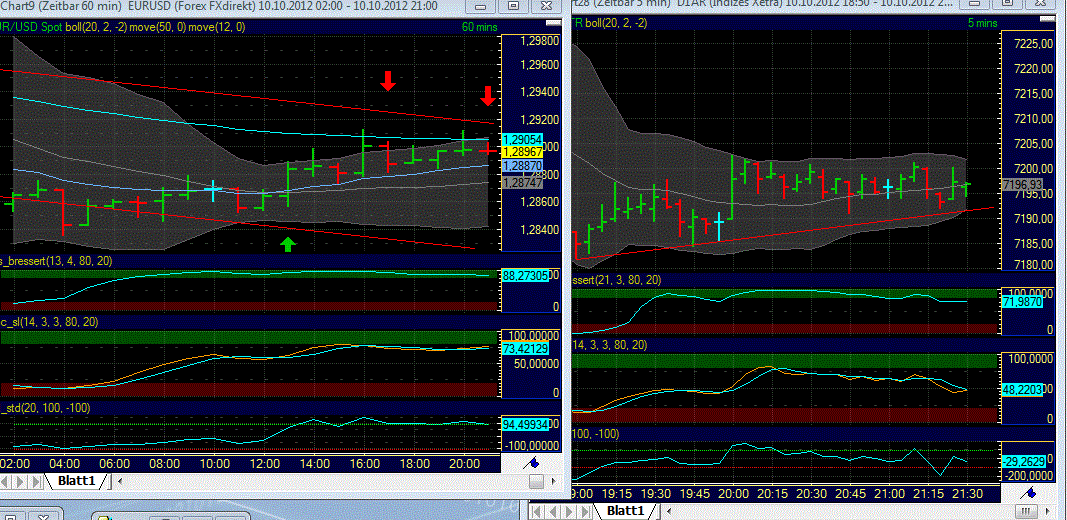Click the blue flag icon in EURUSD chart
This screenshot has height=520, width=1067.
(531, 462)
